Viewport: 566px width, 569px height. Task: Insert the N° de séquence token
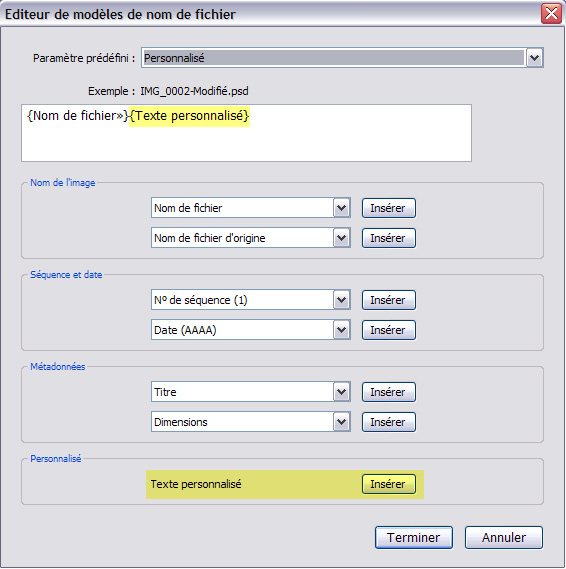tap(389, 300)
